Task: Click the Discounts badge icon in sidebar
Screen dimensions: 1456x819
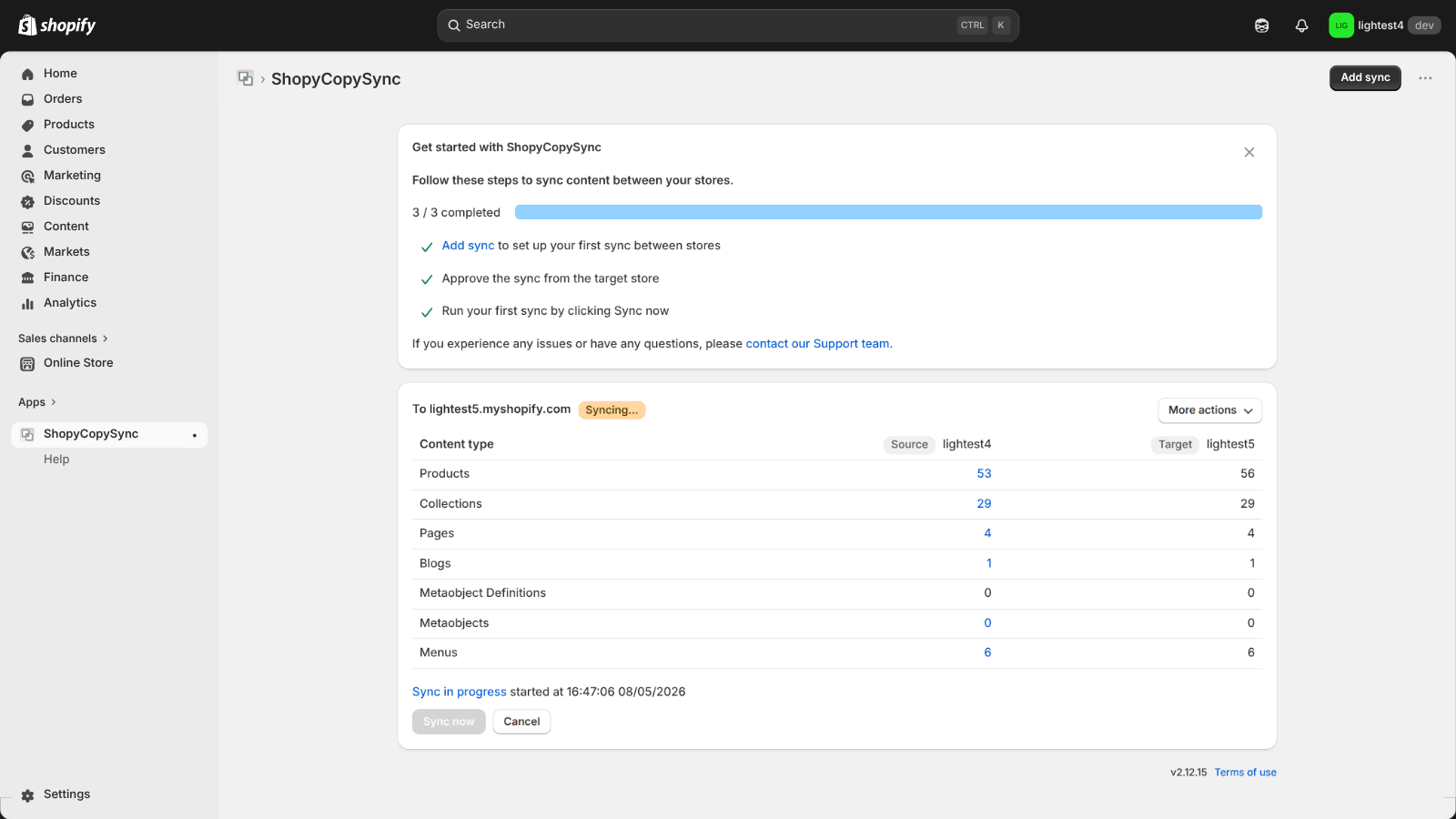Action: pos(28,201)
